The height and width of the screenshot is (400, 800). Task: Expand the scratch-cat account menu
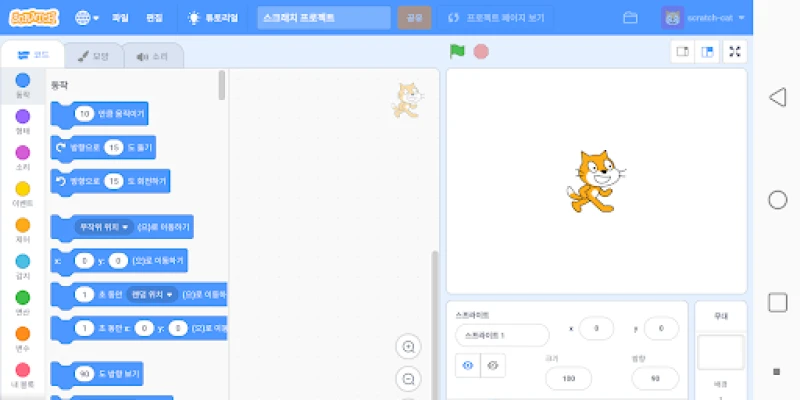pos(703,18)
